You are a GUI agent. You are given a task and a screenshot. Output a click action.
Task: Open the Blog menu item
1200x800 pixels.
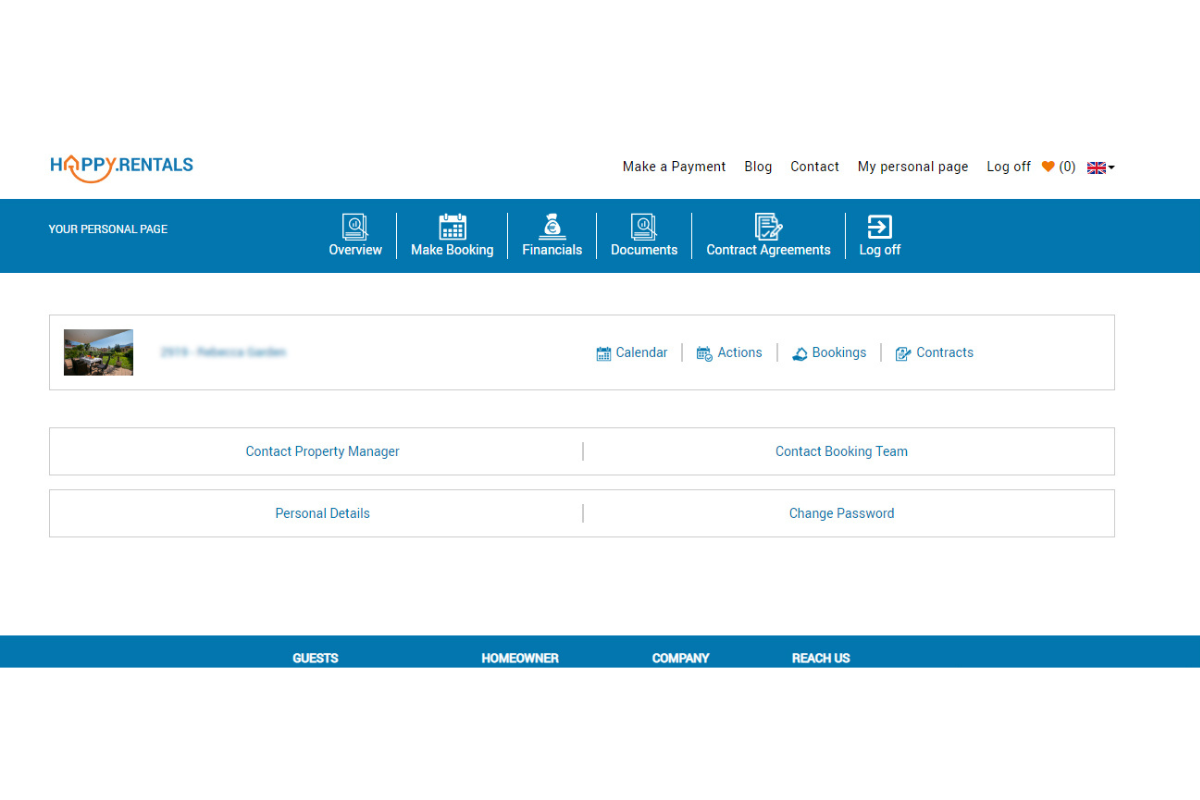click(x=758, y=166)
